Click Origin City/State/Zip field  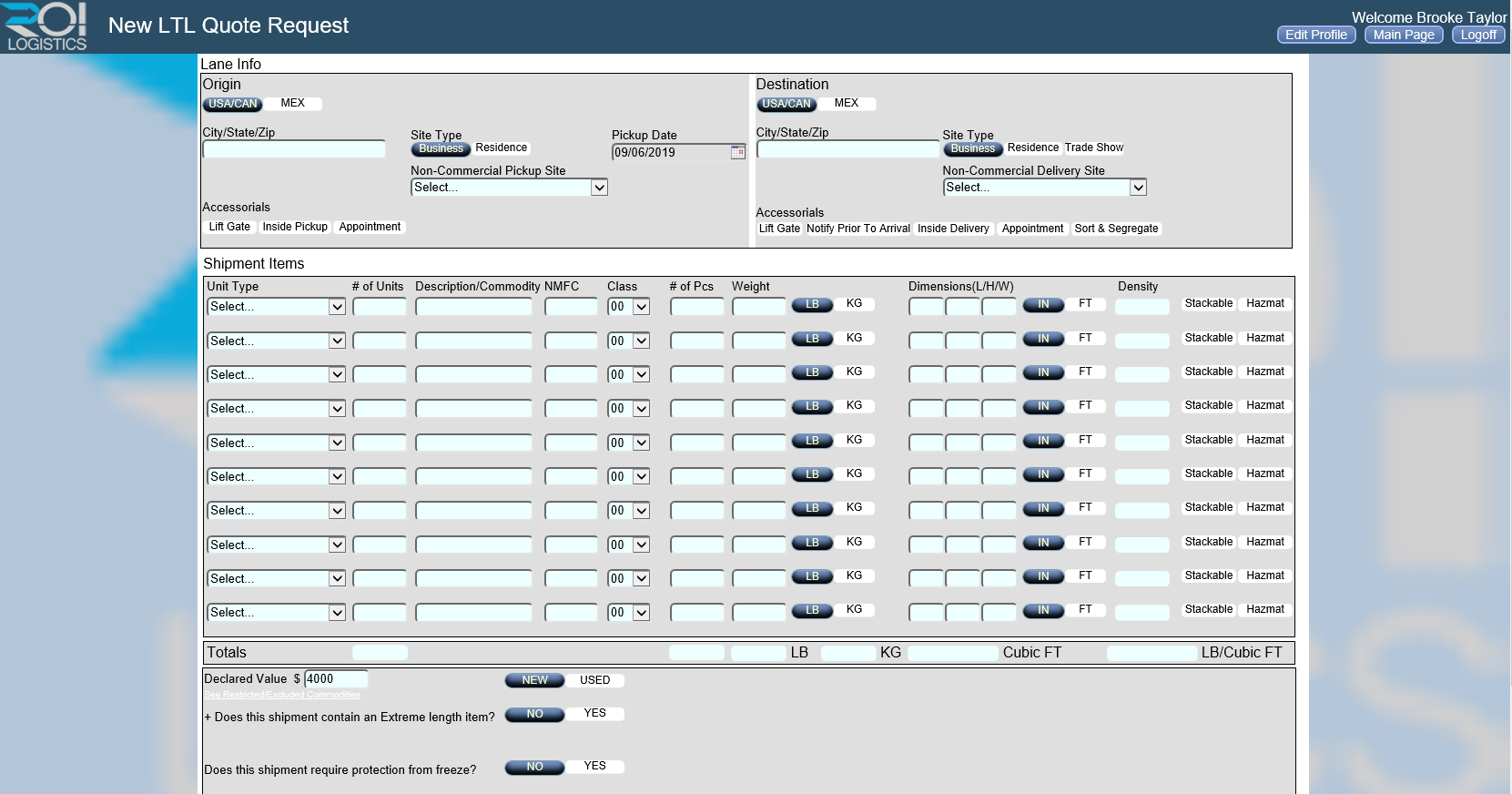294,149
